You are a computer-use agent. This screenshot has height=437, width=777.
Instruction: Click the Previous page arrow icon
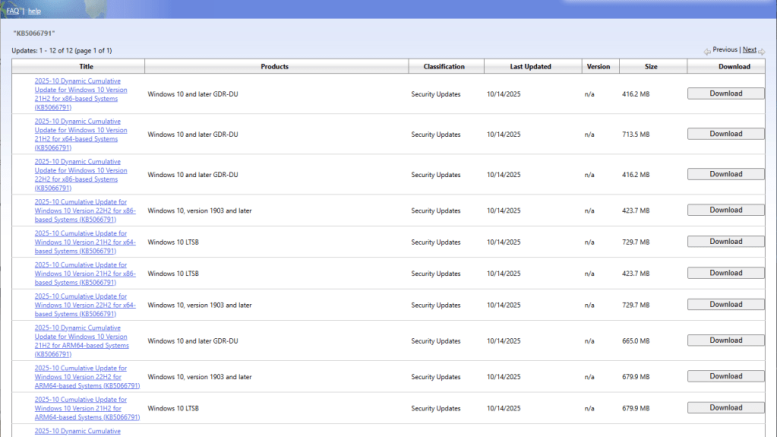(706, 50)
